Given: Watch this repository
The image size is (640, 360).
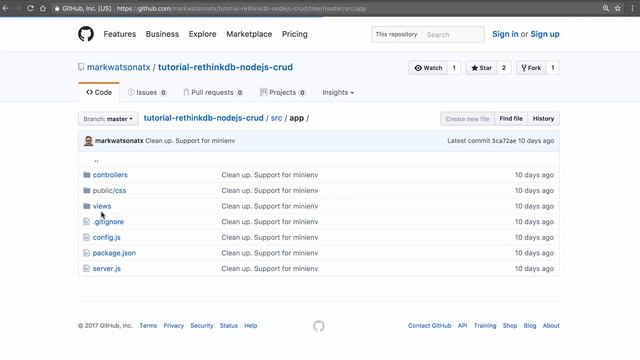Looking at the screenshot, I should coord(428,68).
